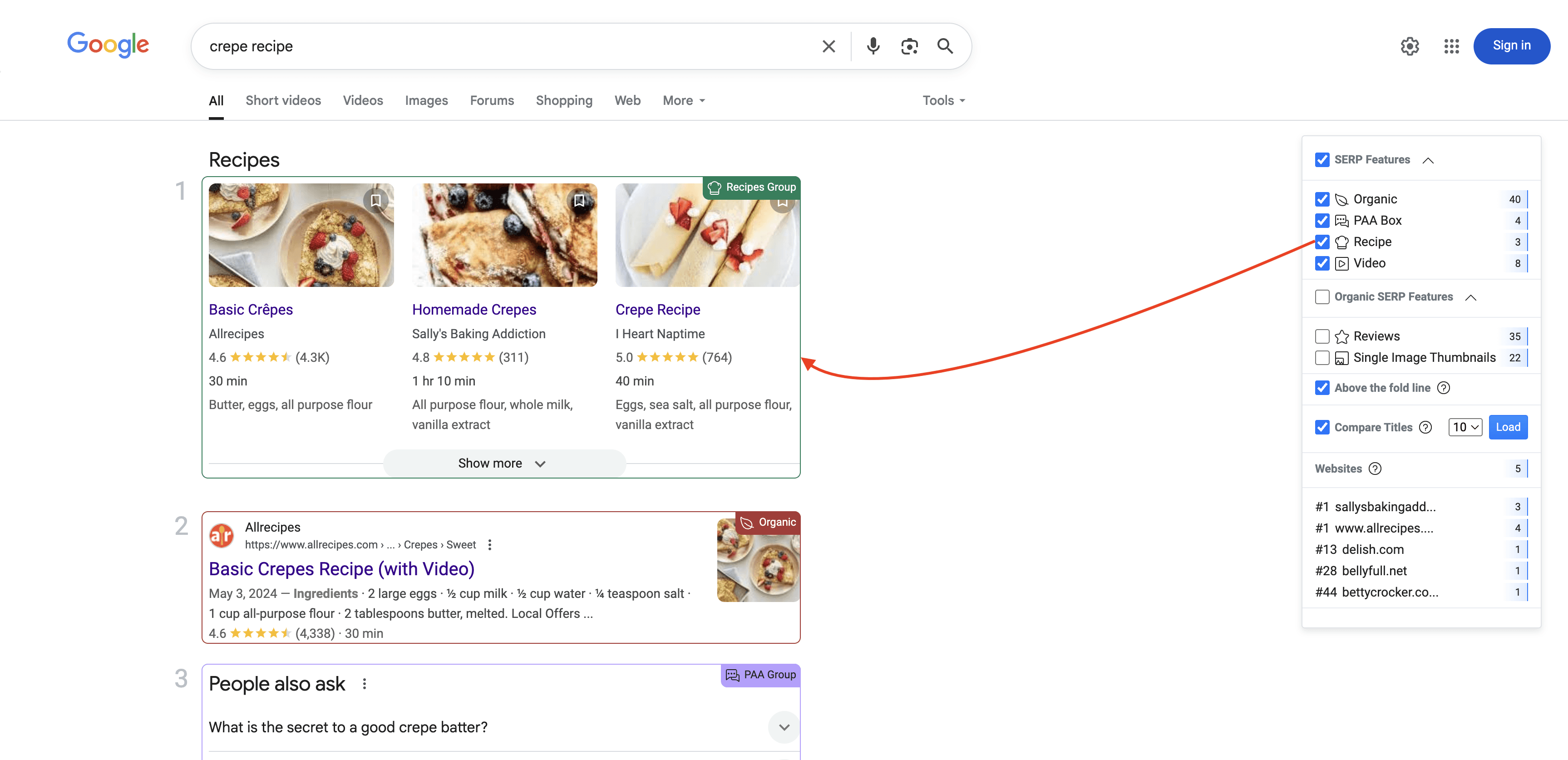Toggle Above the fold line checkbox
The height and width of the screenshot is (760, 1568).
1322,388
